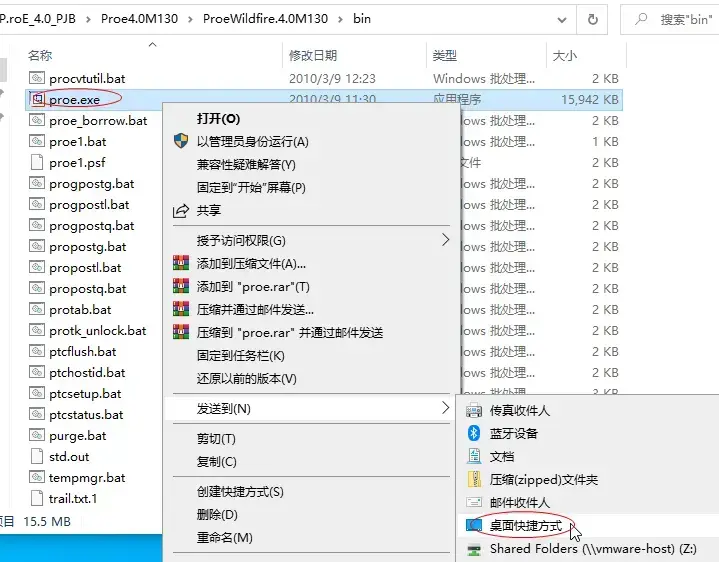
Task: Expand chevron after Proe4.0M130 breadcrumb
Action: tap(190, 19)
